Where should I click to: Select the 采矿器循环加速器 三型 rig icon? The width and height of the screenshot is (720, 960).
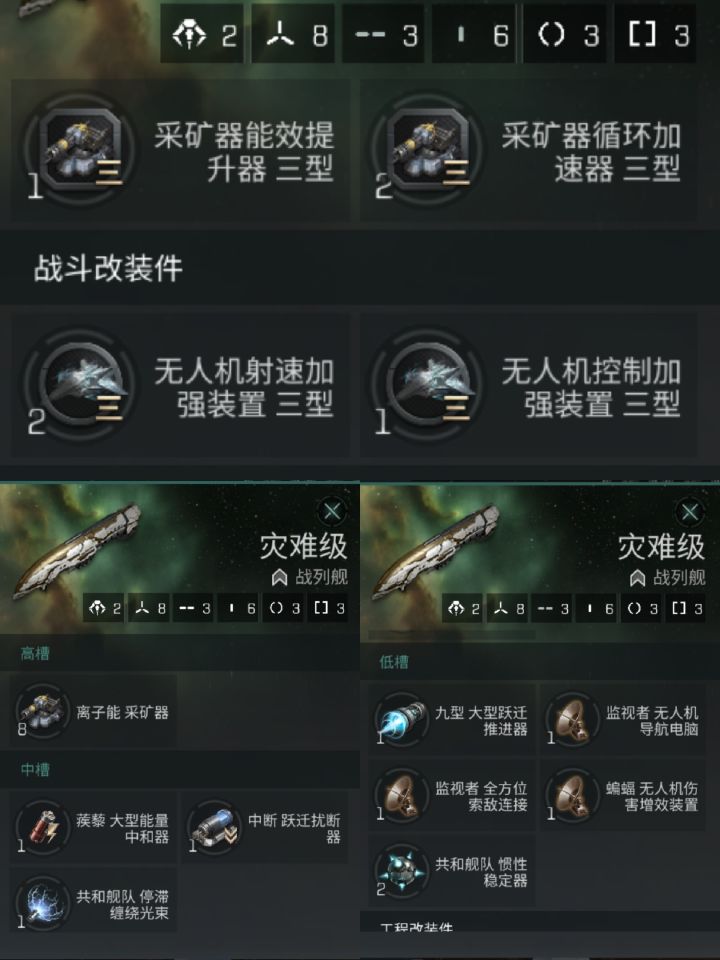point(427,150)
